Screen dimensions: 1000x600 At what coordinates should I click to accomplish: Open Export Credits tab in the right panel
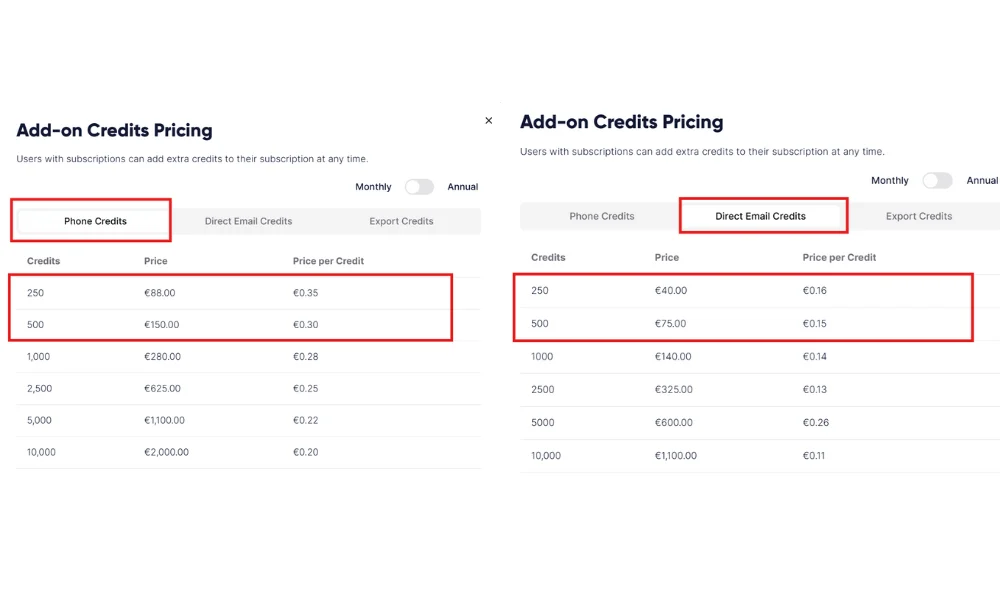(x=919, y=216)
